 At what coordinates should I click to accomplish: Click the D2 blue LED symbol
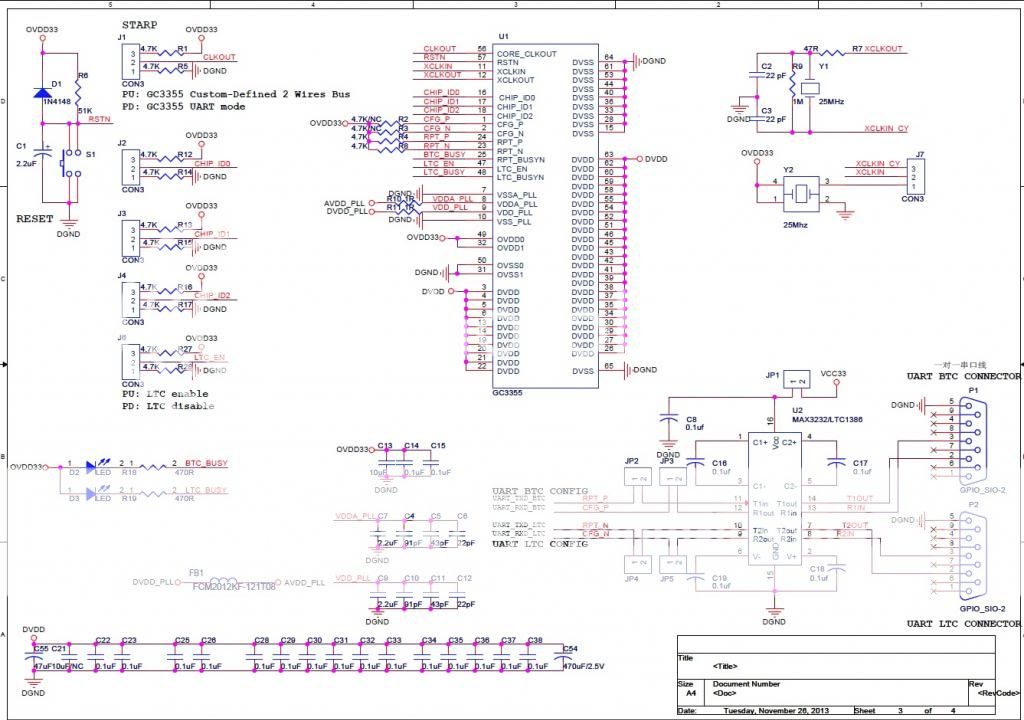[x=96, y=466]
